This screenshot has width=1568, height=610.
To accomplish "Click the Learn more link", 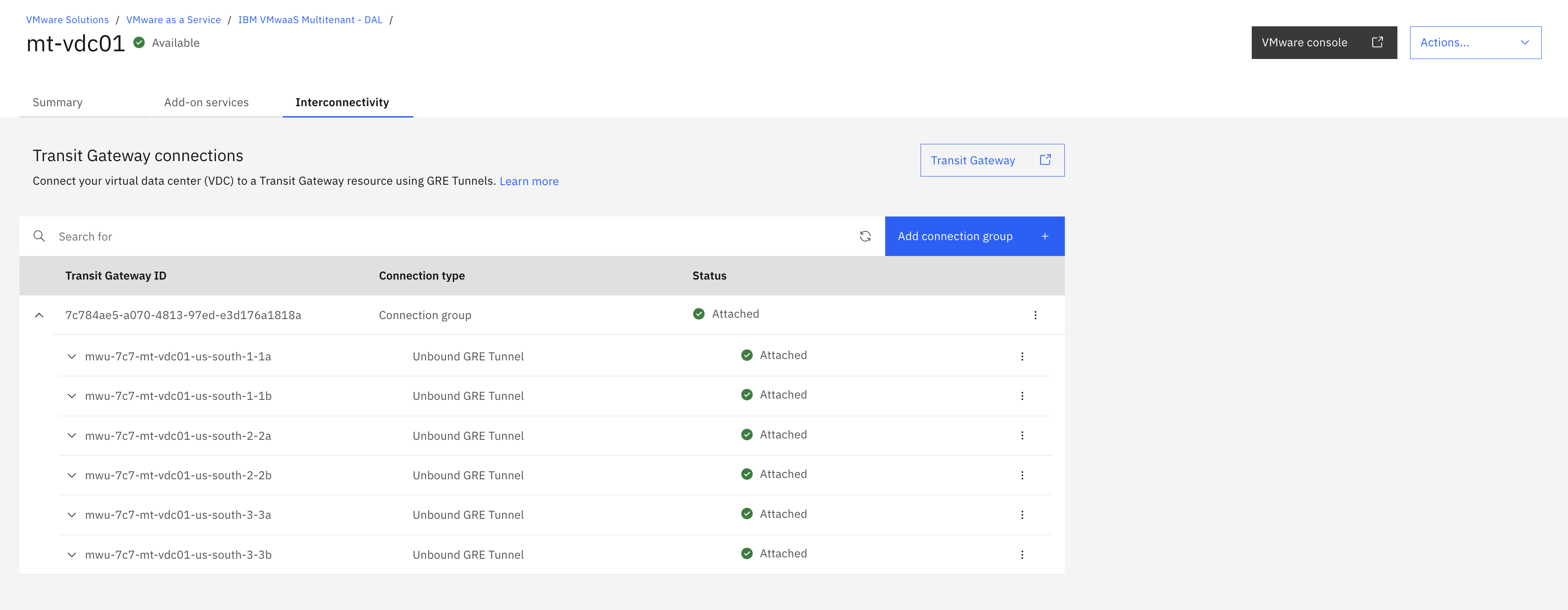I will (x=529, y=182).
